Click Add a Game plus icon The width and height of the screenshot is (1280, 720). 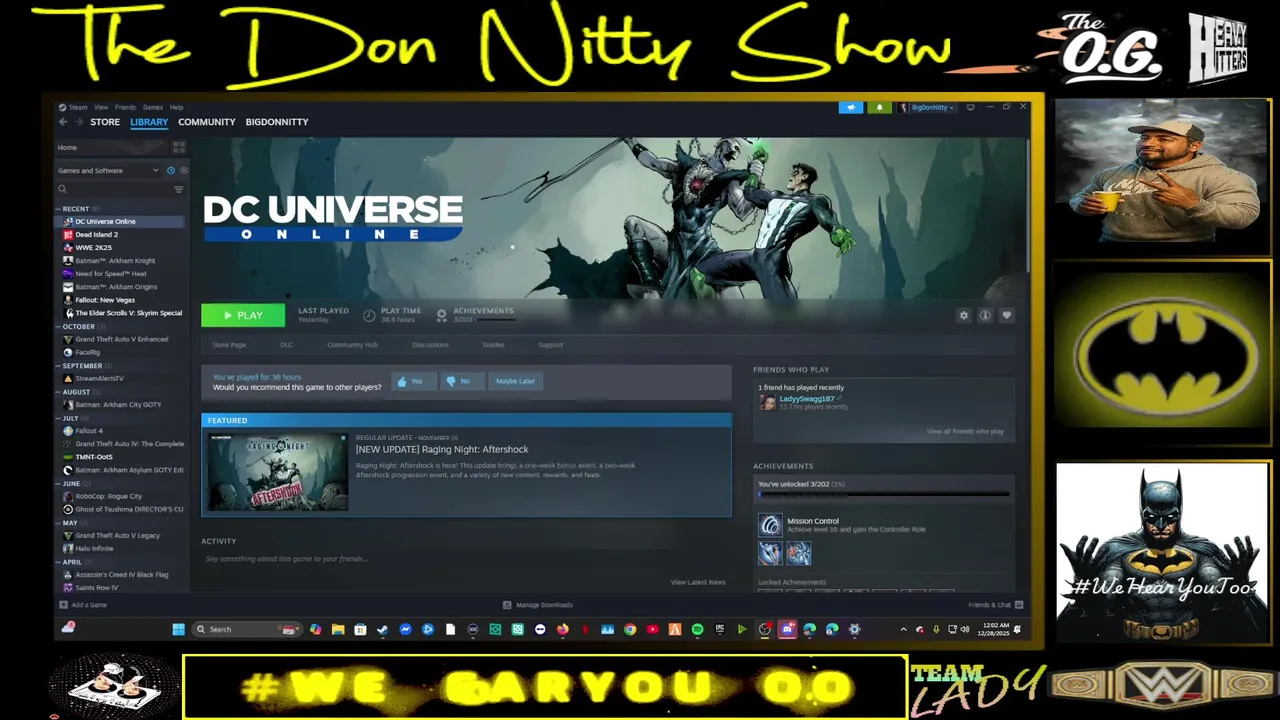(x=64, y=605)
